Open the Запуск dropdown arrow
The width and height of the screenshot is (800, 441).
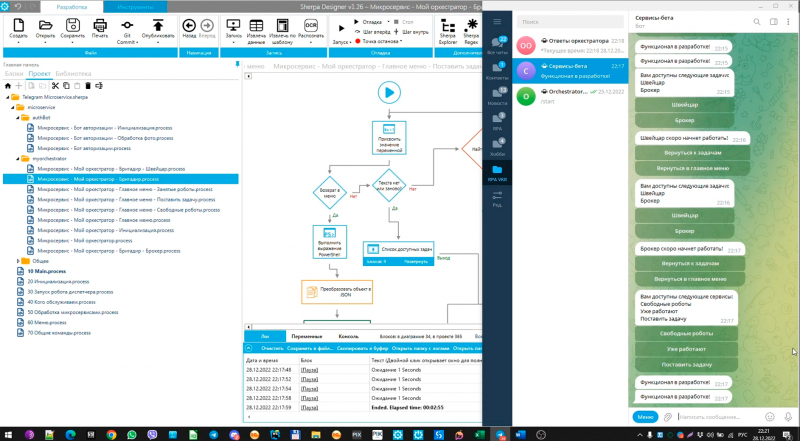point(351,43)
